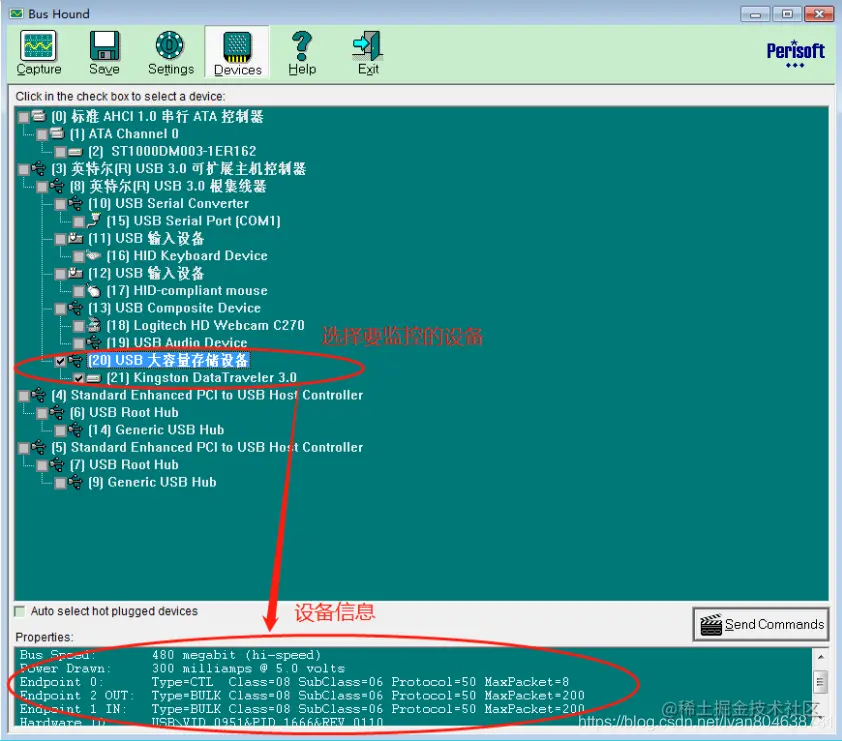
Task: Click the Properties scrollbar thumb
Action: coord(820,682)
